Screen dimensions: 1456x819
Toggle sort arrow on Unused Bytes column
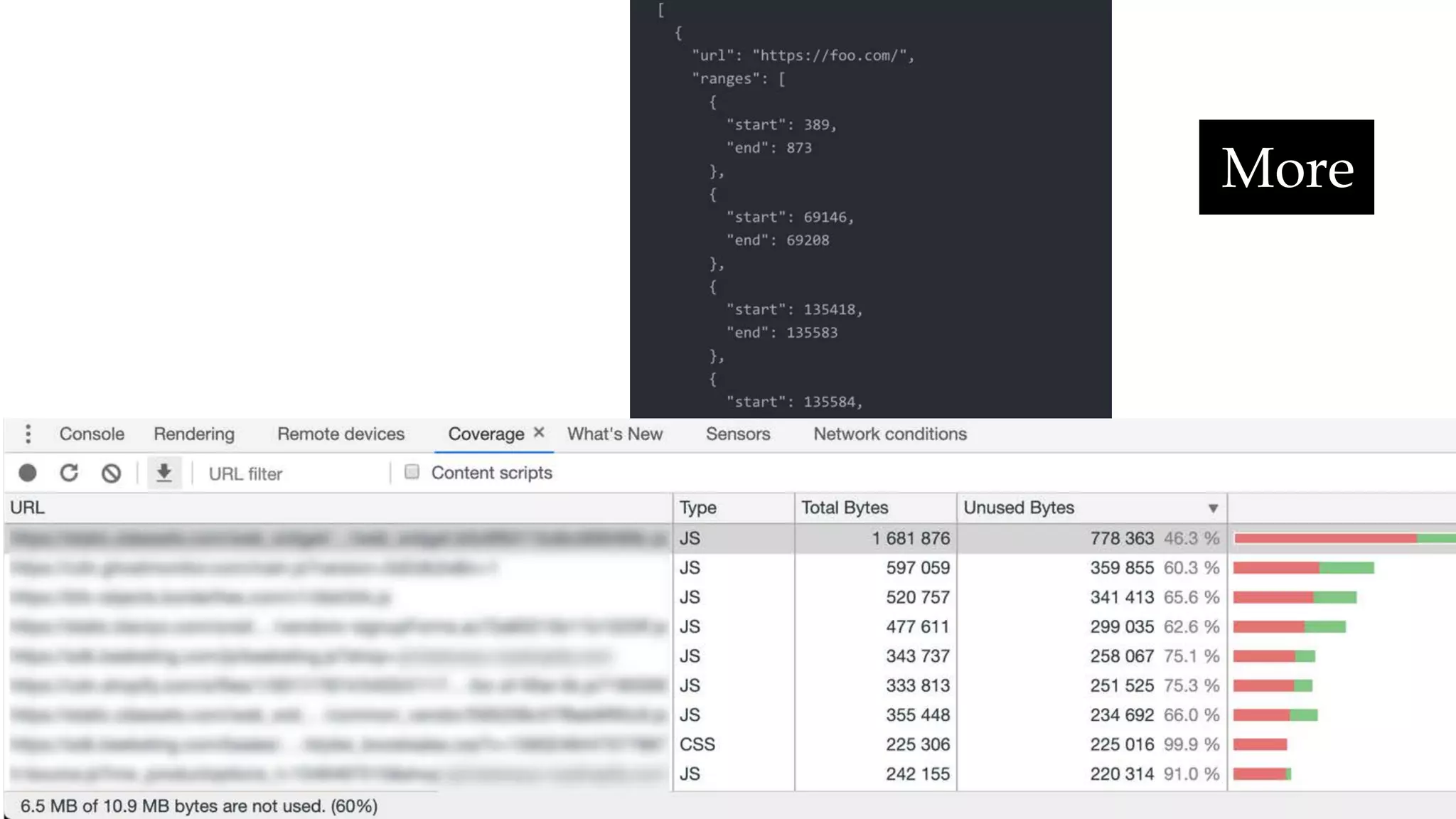click(x=1213, y=508)
